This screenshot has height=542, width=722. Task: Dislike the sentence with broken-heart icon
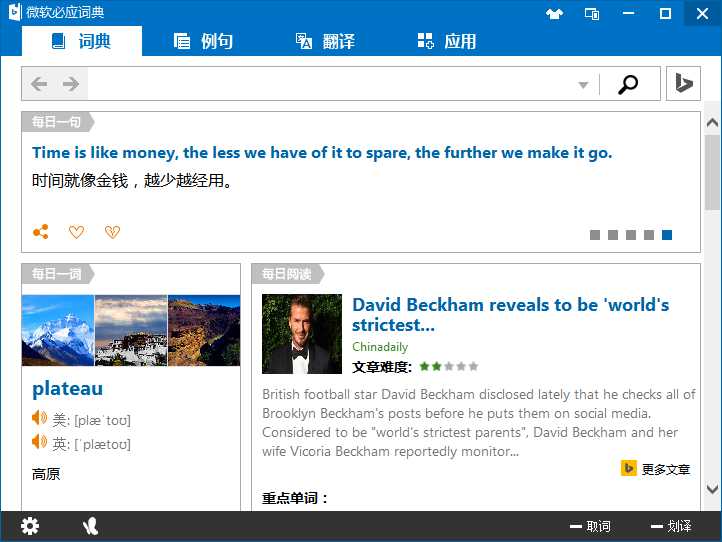click(x=112, y=232)
